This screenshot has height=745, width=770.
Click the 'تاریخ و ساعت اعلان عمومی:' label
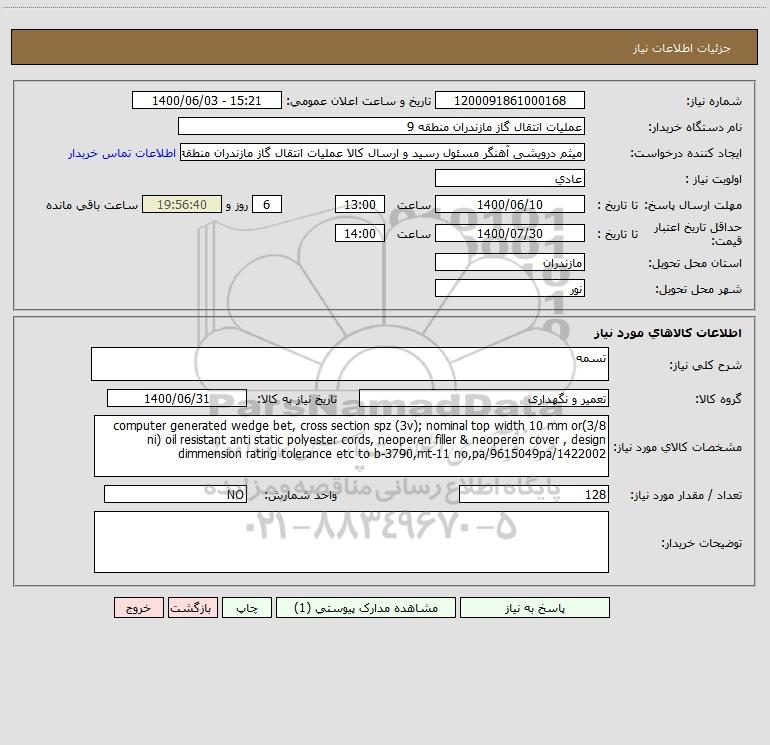click(x=359, y=101)
